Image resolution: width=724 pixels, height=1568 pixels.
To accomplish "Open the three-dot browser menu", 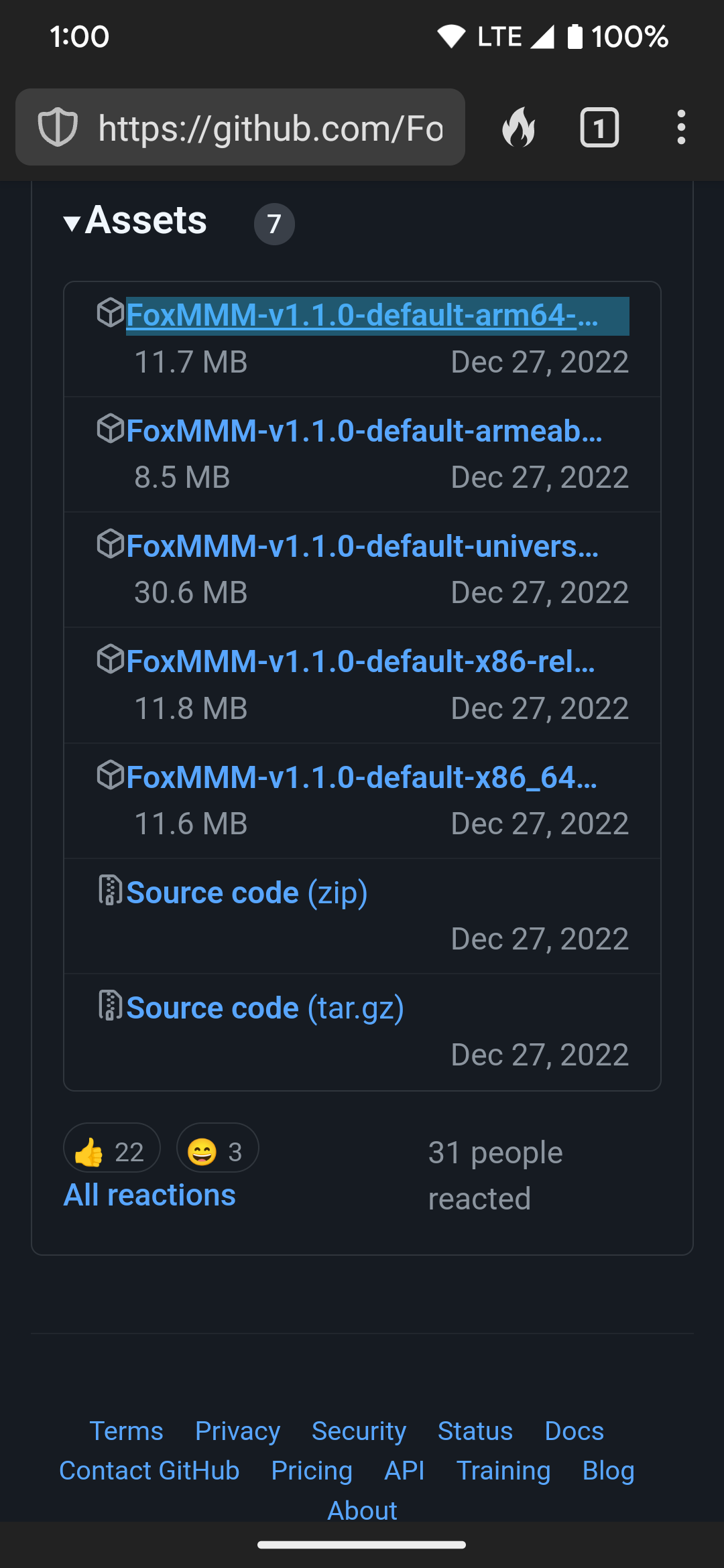I will (x=681, y=127).
